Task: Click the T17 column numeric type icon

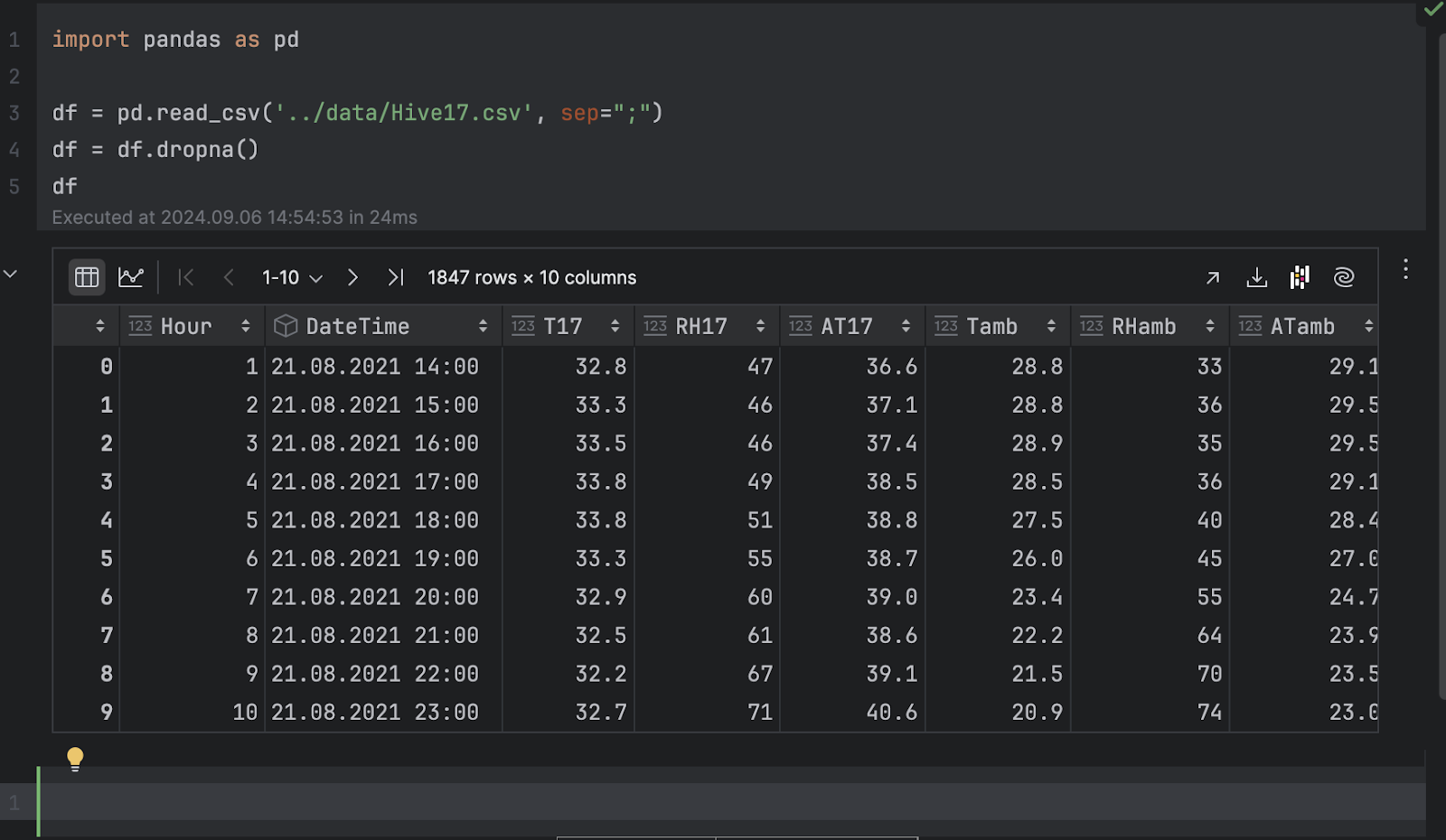Action: [523, 326]
